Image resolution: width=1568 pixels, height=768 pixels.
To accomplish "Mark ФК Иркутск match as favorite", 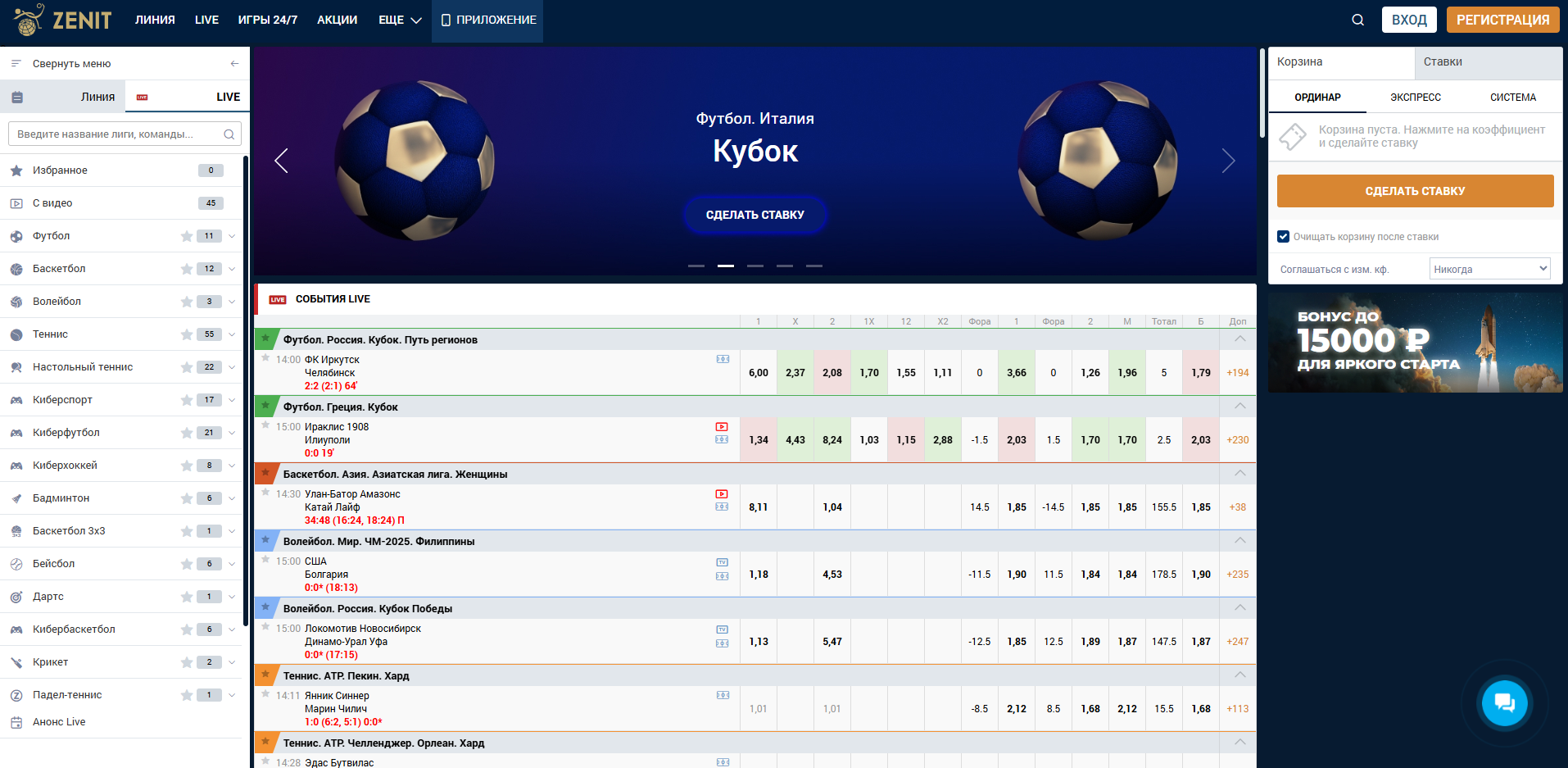I will click(x=265, y=358).
